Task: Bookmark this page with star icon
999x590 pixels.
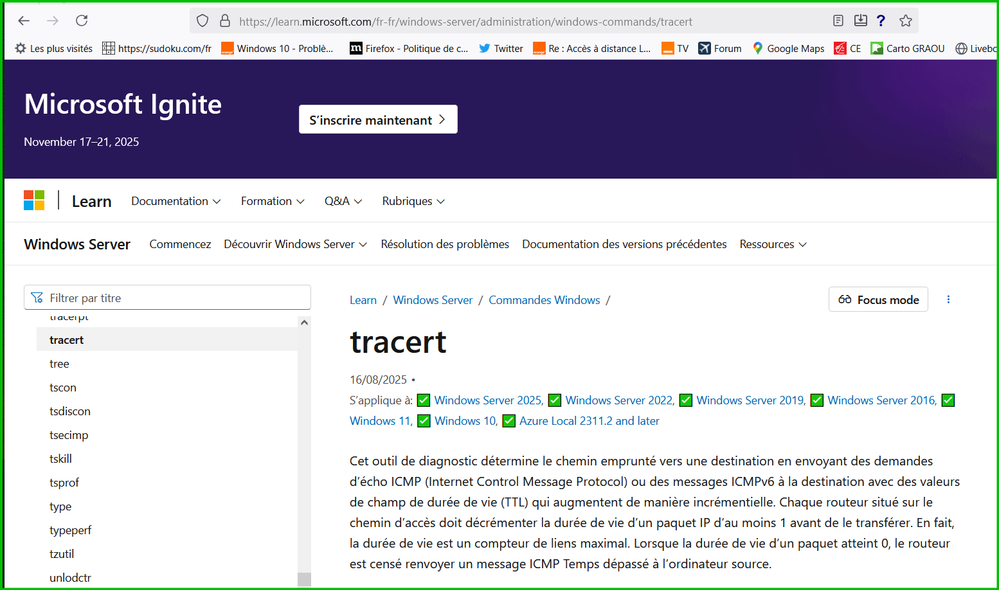Action: tap(905, 21)
